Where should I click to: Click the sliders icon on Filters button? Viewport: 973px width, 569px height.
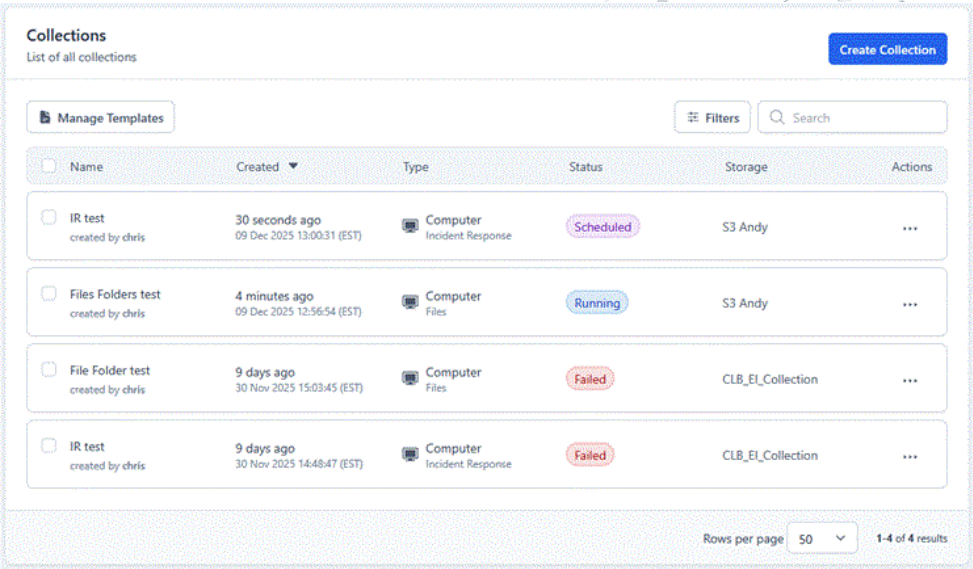(693, 118)
